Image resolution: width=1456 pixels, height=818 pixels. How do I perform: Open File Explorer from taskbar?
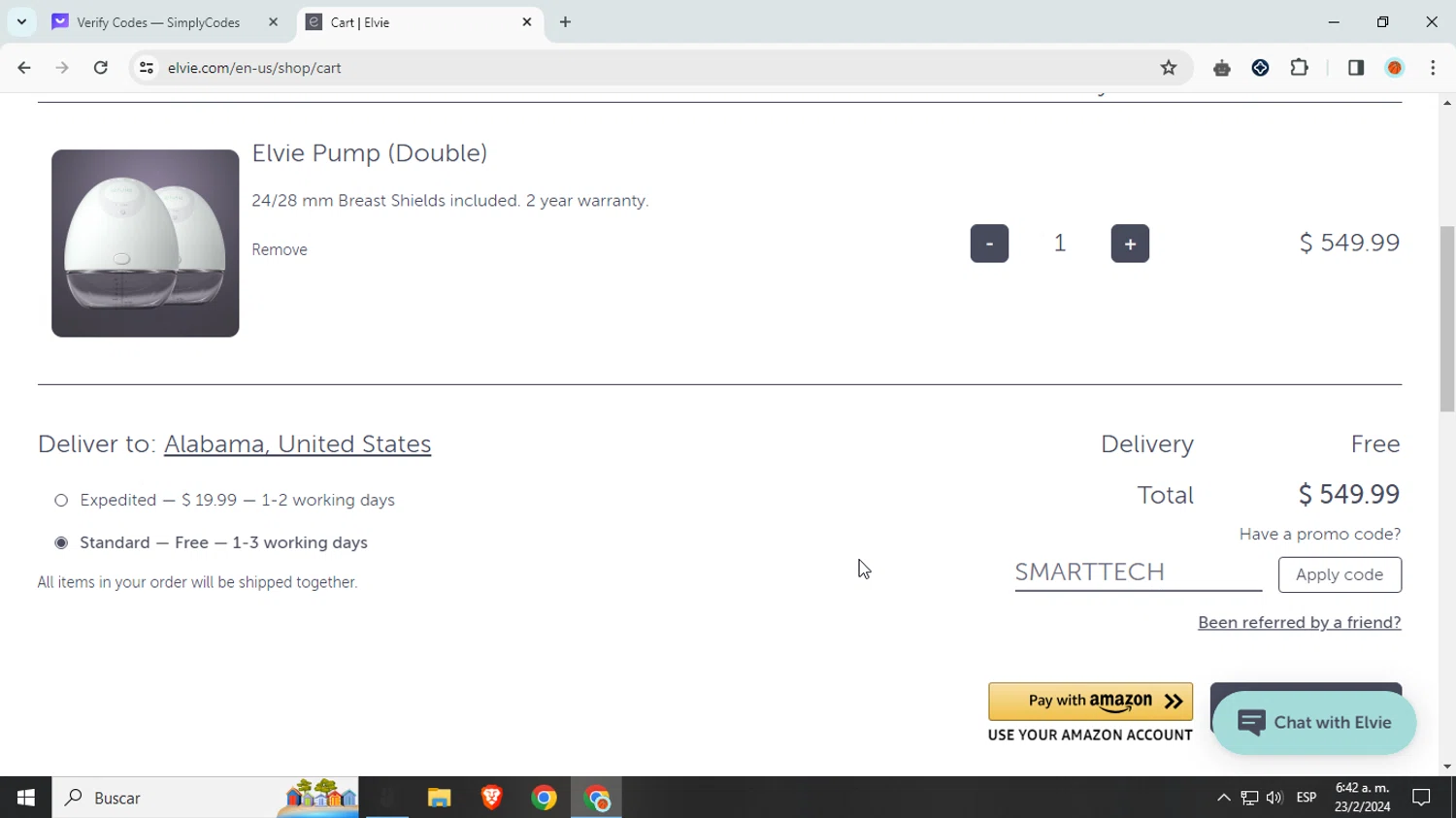pos(440,798)
